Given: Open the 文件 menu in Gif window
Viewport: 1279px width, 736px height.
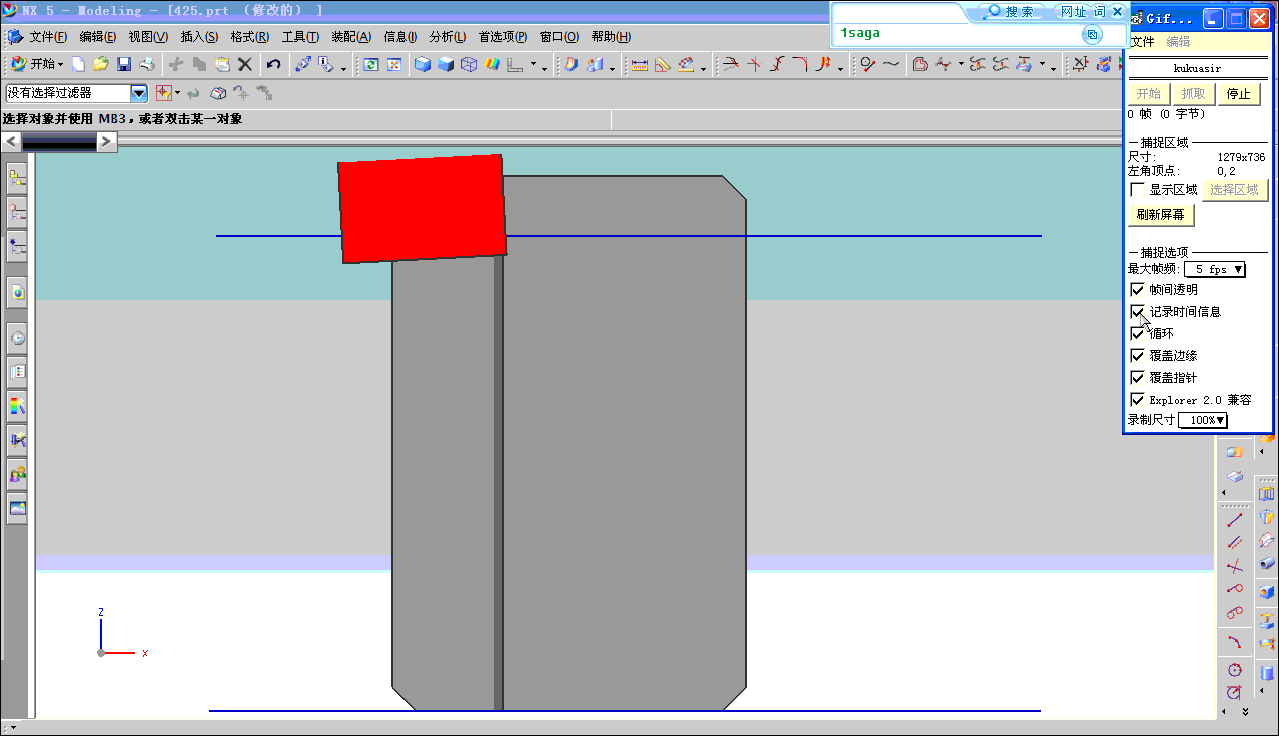Looking at the screenshot, I should pos(1142,42).
